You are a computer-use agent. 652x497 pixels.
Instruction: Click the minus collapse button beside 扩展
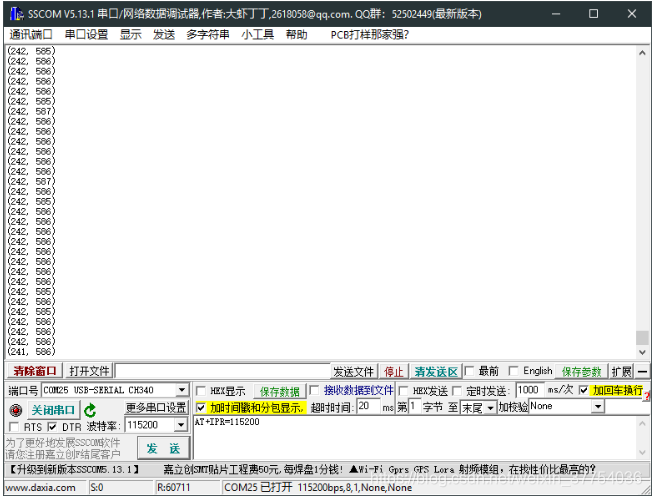642,371
